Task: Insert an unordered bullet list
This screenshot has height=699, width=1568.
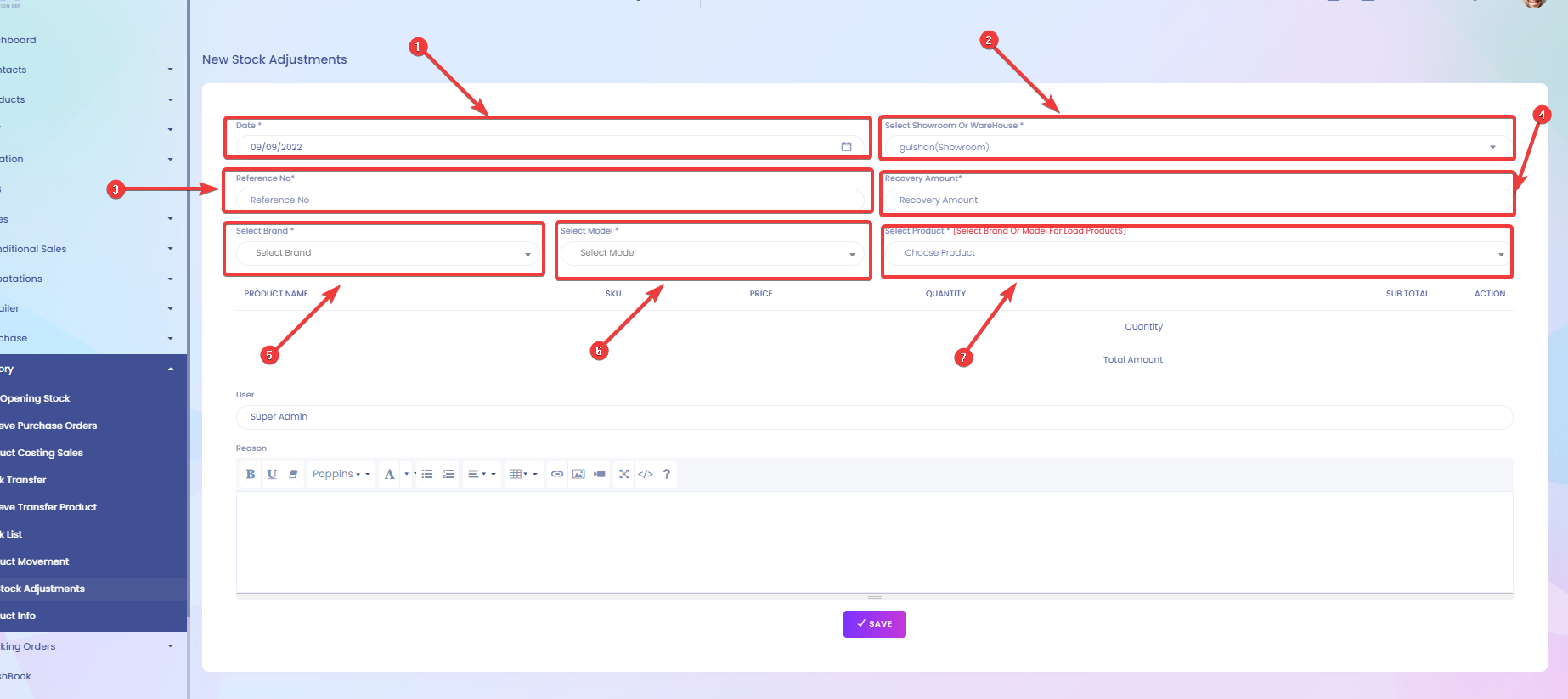Action: (x=427, y=474)
